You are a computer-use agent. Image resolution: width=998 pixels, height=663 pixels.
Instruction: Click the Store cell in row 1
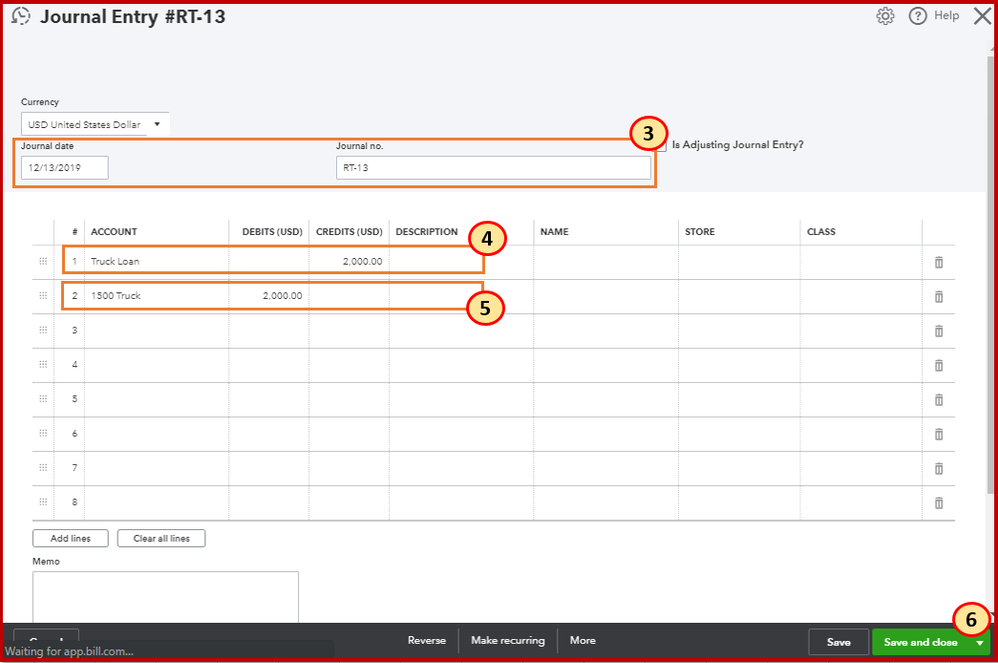point(739,262)
